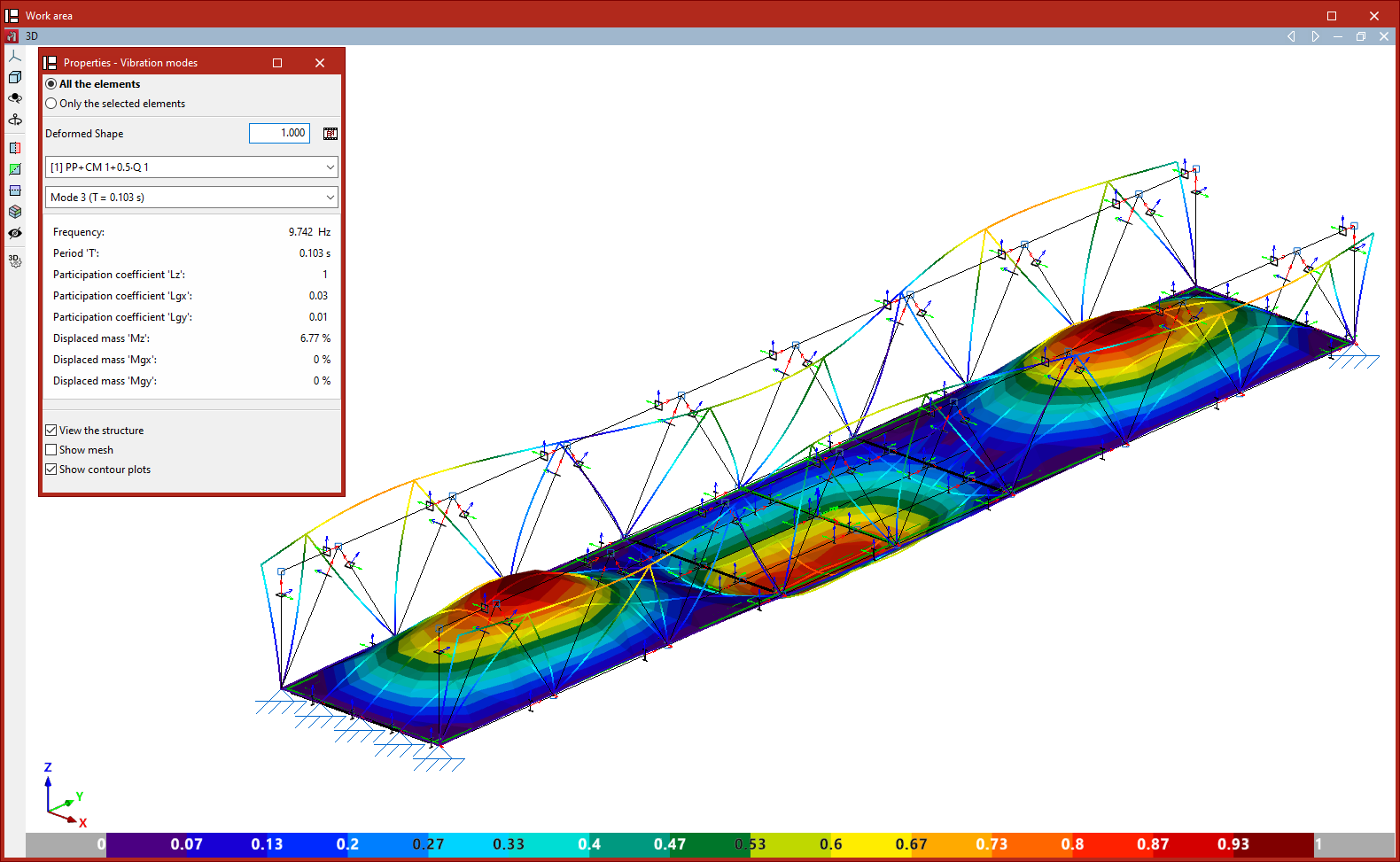Toggle the crossed-eye visibility icon
The image size is (1400, 862).
(15, 233)
